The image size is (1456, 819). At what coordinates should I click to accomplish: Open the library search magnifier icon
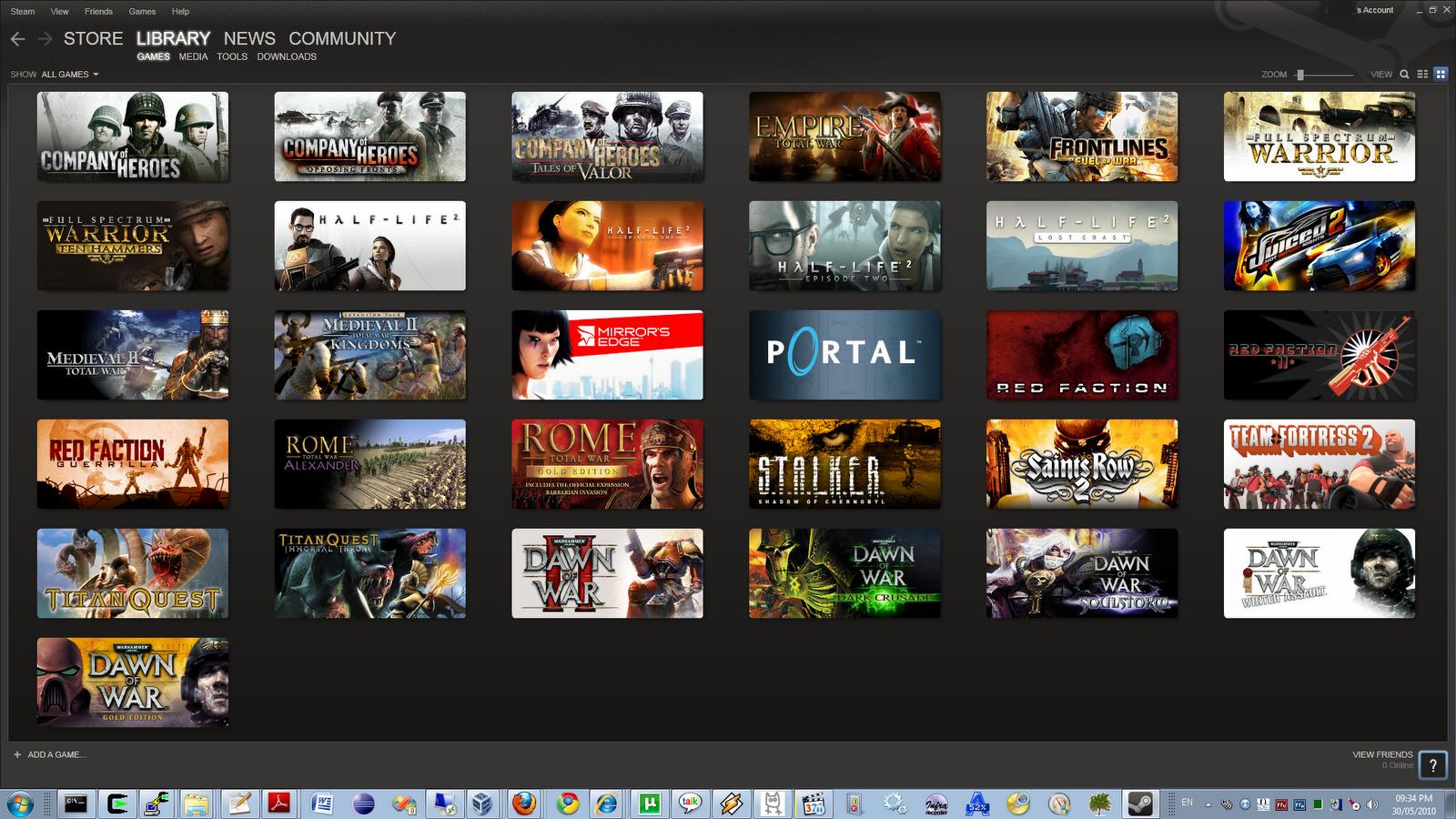[1404, 75]
